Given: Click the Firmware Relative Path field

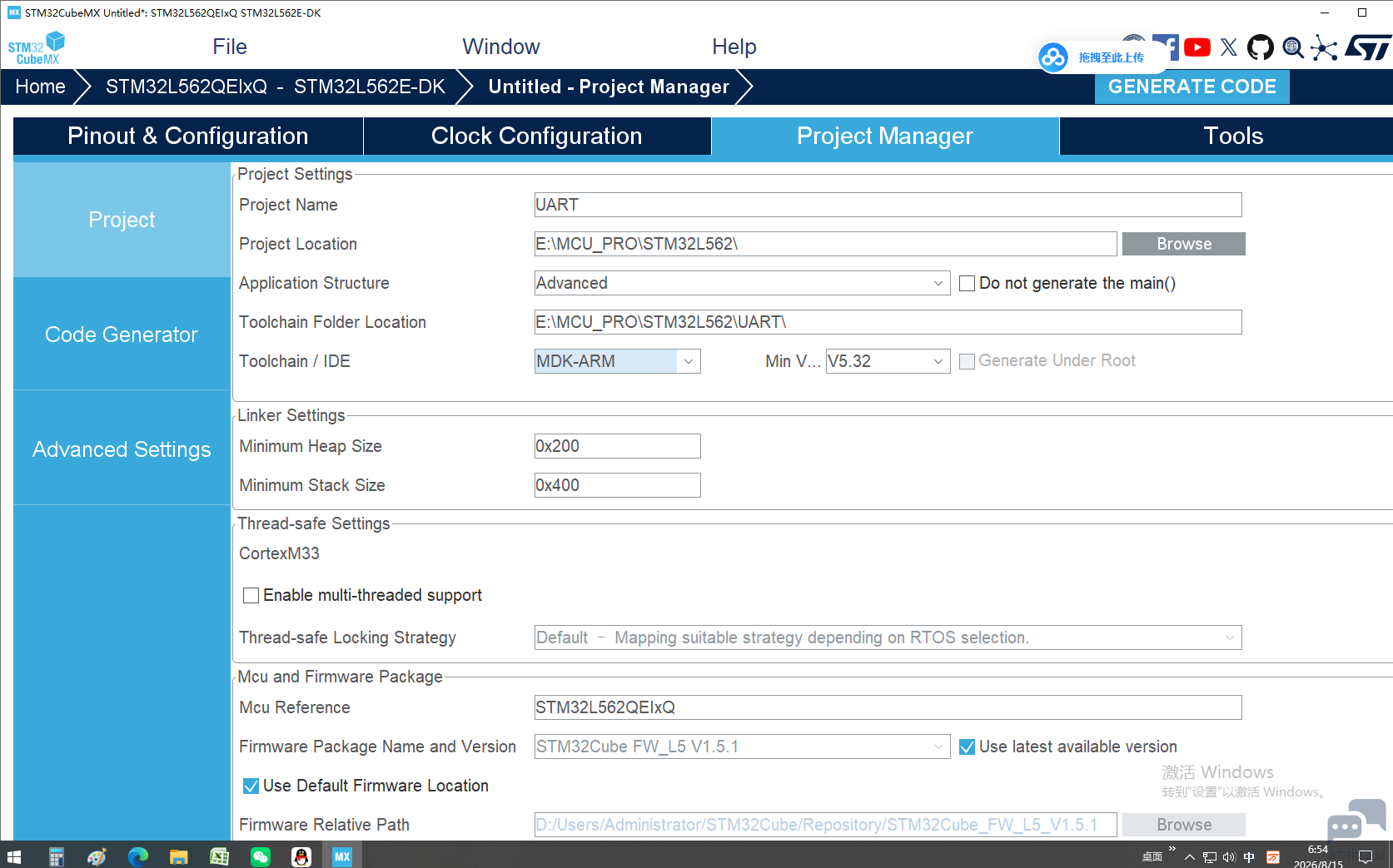Looking at the screenshot, I should (825, 825).
